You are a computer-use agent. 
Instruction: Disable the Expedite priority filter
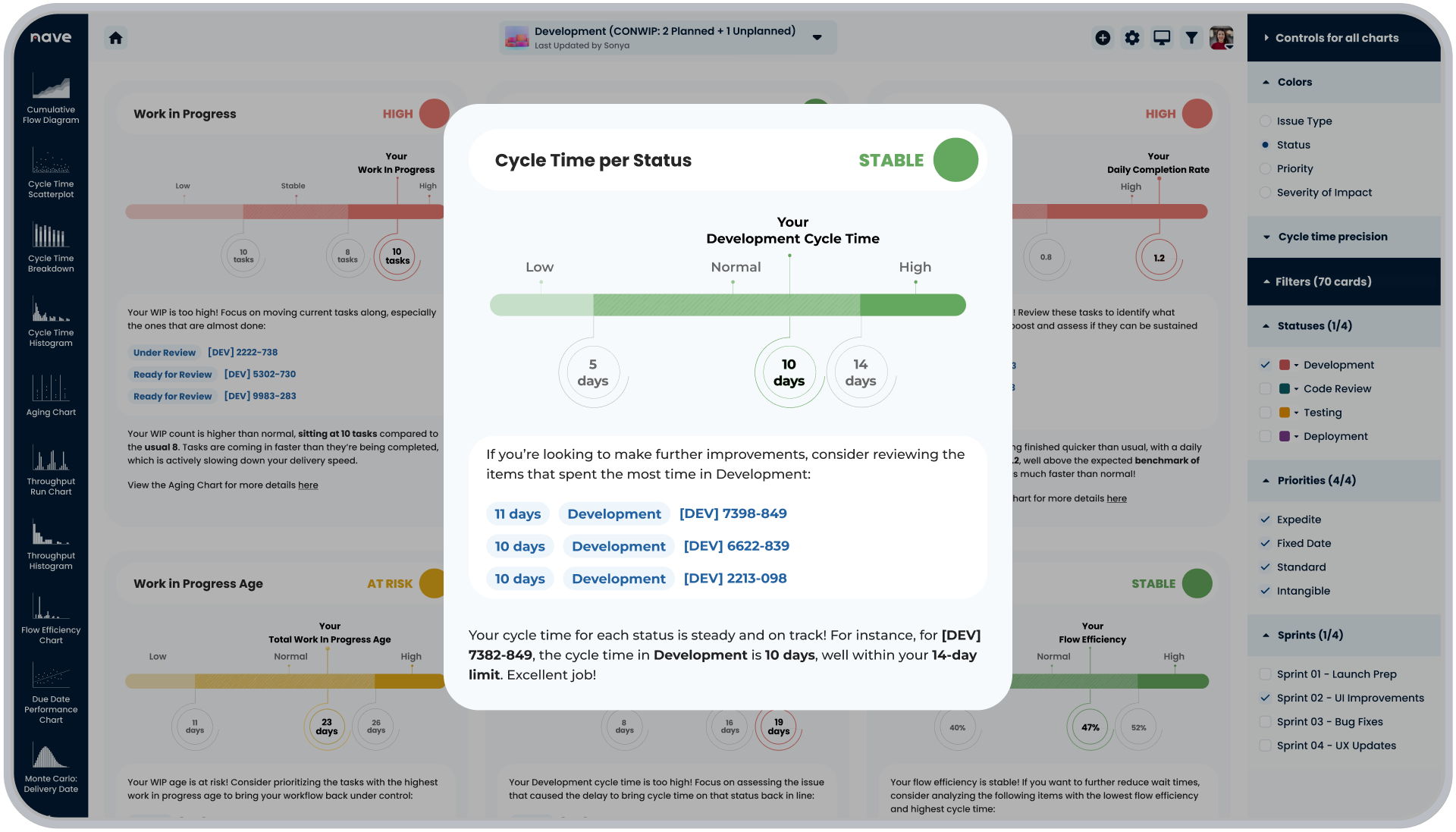pyautogui.click(x=1265, y=520)
